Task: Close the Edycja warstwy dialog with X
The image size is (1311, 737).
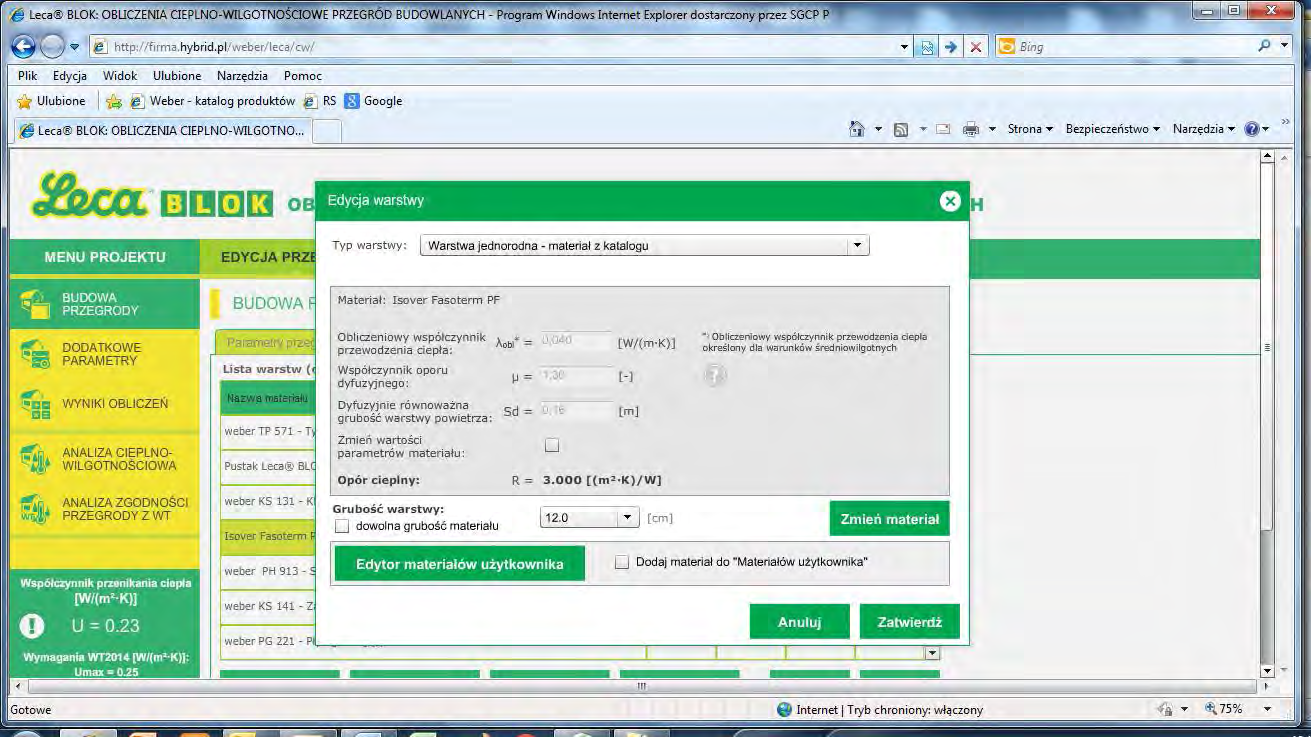Action: pos(950,201)
